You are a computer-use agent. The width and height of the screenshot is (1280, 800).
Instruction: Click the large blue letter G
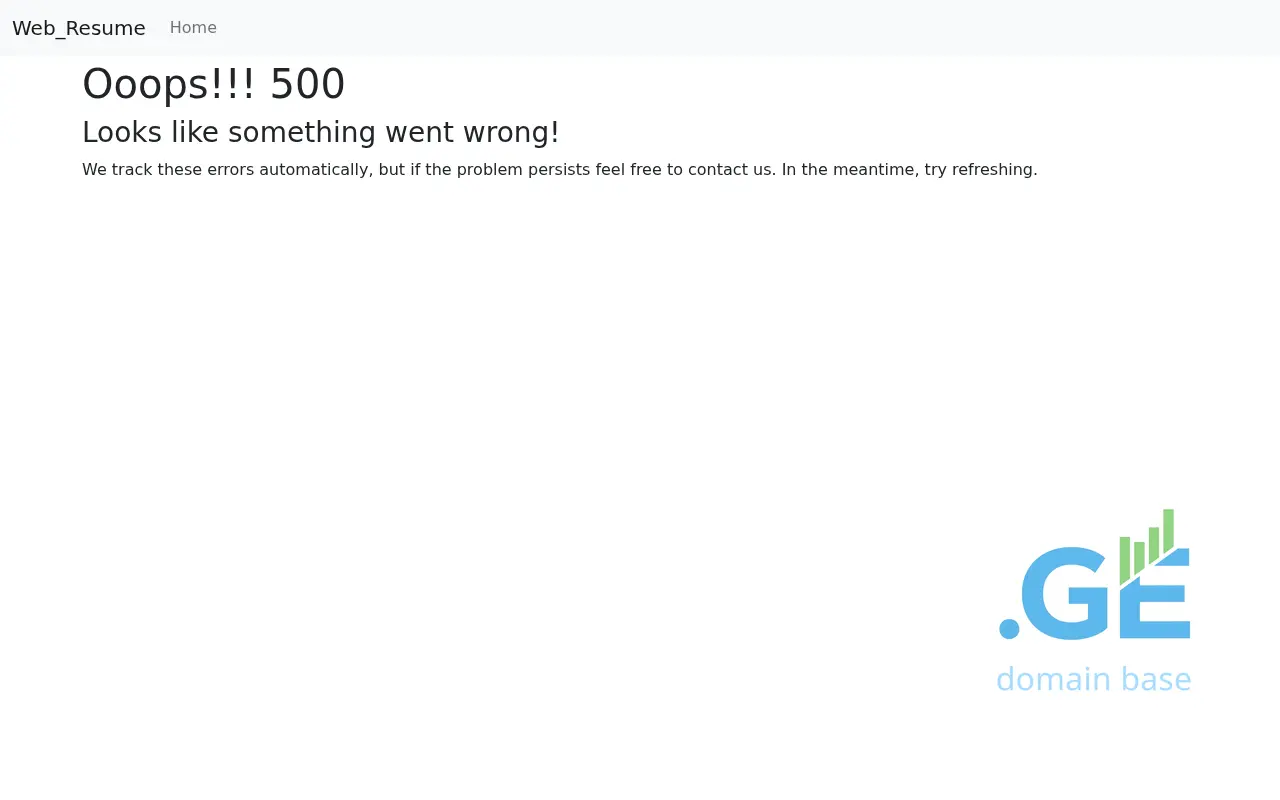[x=1067, y=593]
